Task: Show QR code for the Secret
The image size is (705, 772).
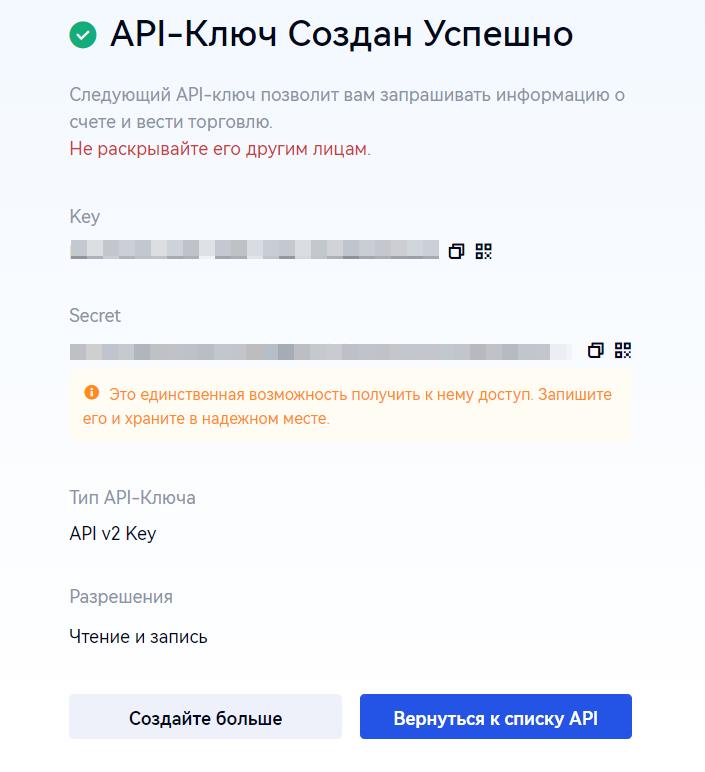Action: (623, 350)
